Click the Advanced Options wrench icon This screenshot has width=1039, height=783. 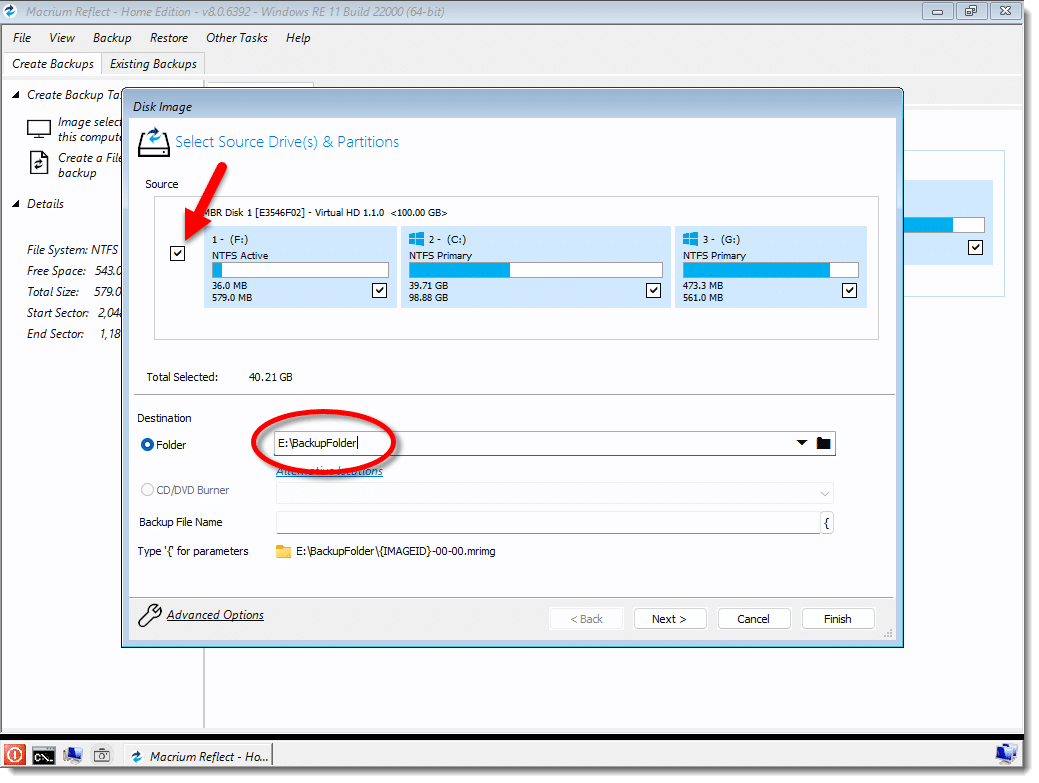(x=149, y=615)
